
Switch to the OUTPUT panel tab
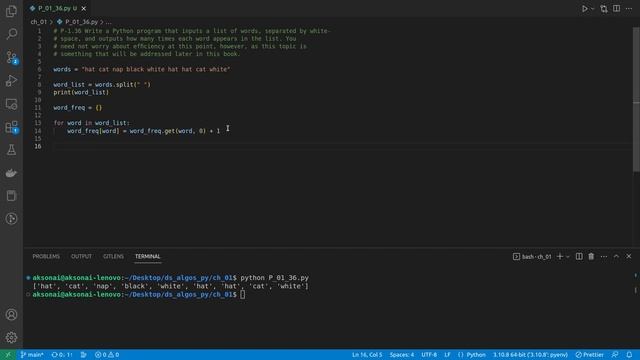pyautogui.click(x=81, y=256)
